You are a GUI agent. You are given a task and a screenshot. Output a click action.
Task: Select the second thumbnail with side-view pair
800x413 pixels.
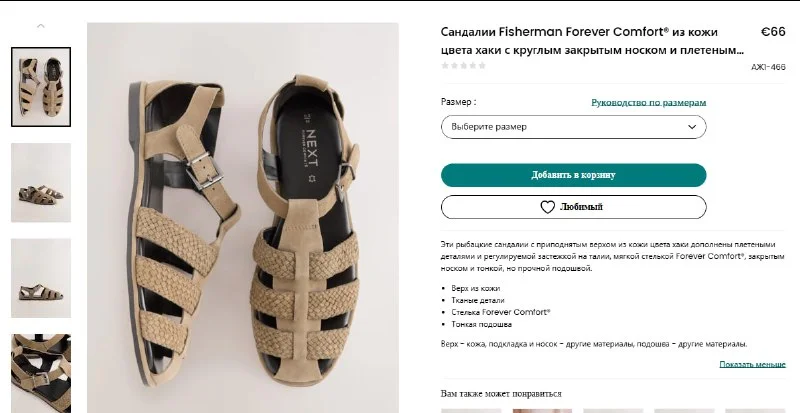coord(41,182)
